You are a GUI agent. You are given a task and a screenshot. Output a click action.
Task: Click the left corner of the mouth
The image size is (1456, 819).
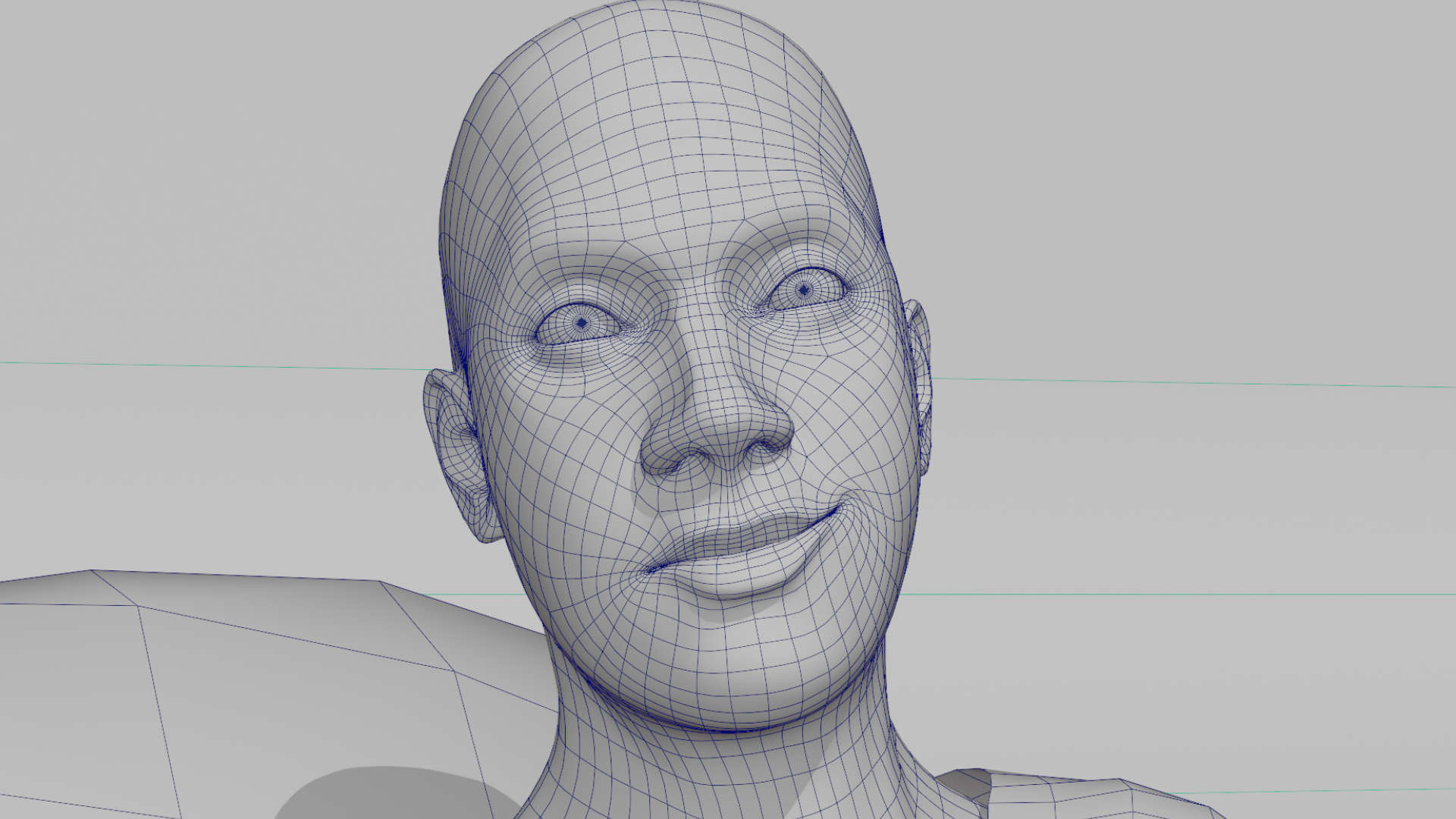(x=649, y=569)
